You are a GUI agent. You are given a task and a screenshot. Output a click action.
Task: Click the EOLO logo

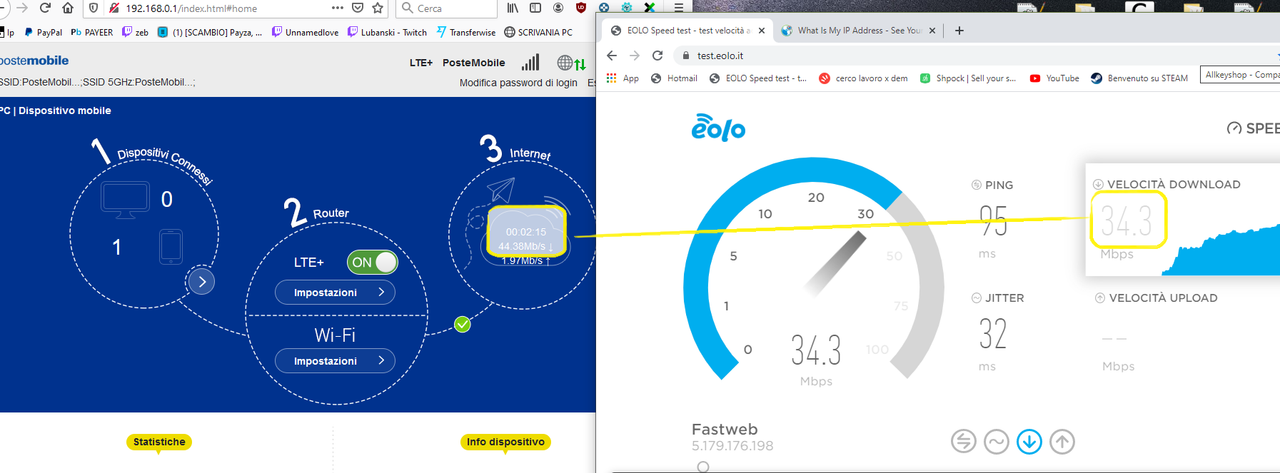coord(719,128)
